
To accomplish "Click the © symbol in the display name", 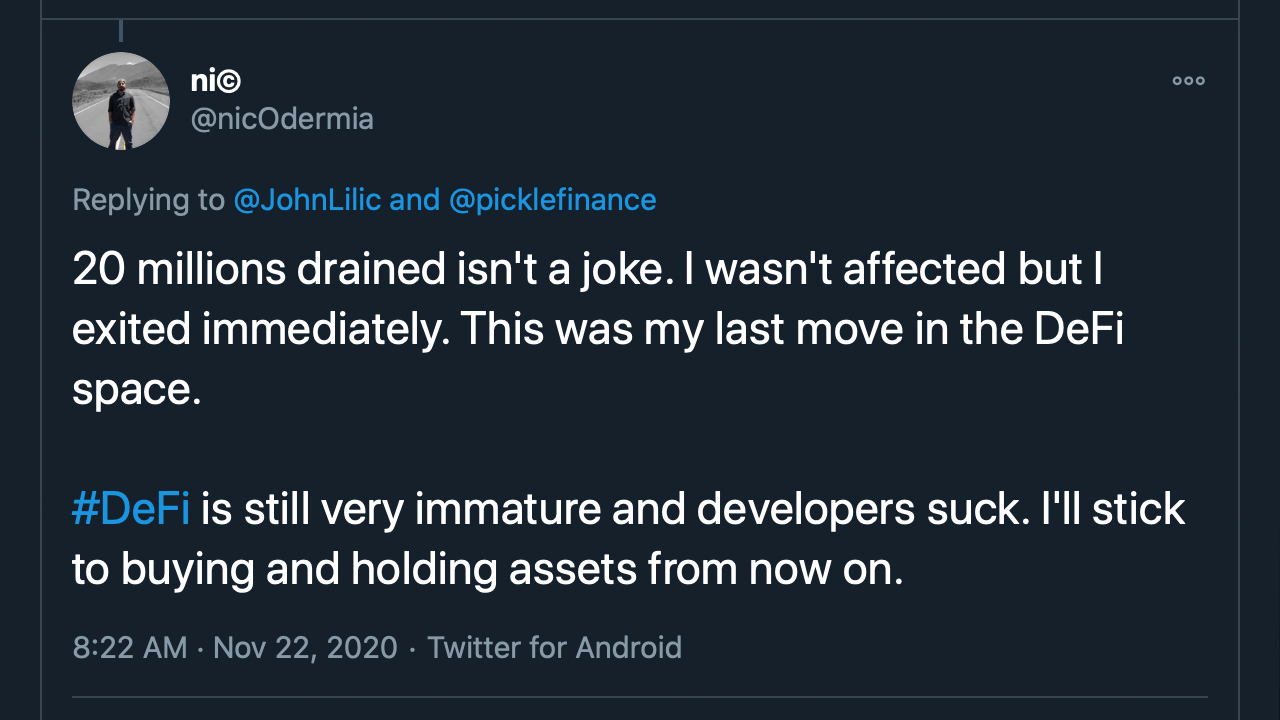I will point(230,82).
